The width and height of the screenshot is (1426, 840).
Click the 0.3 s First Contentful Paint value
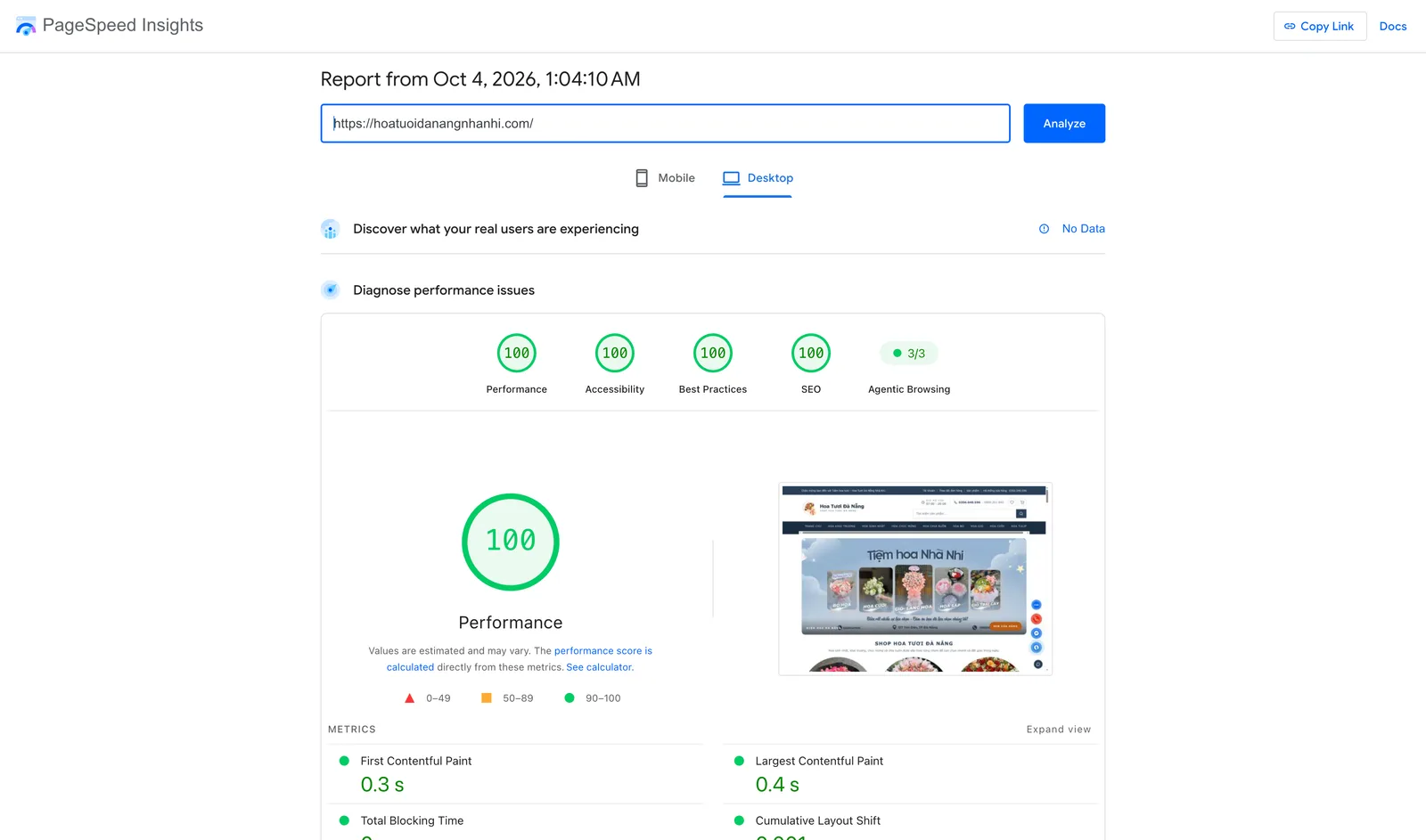tap(382, 785)
